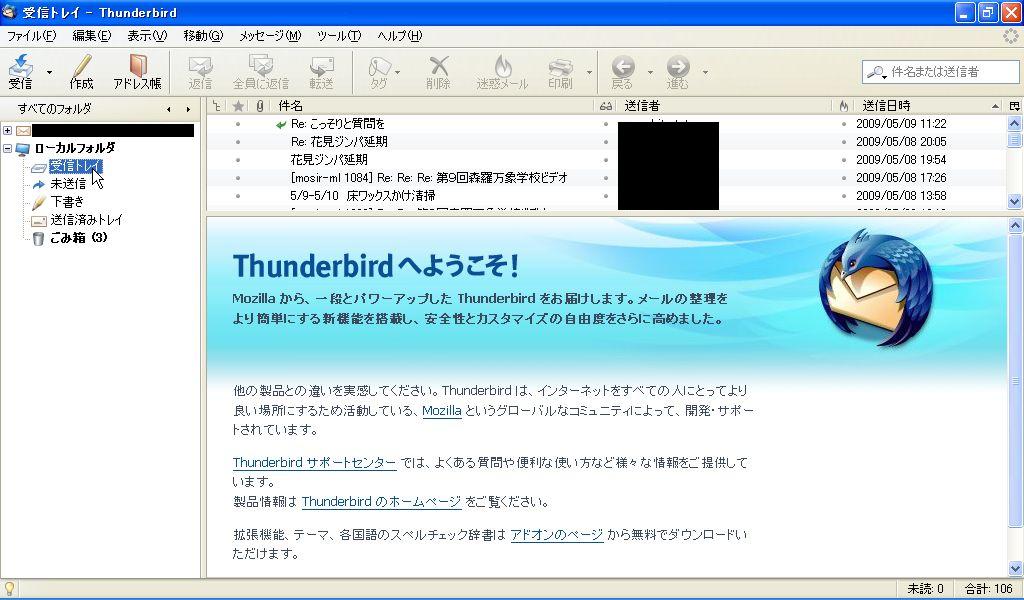Open the 編集(E) menu
The height and width of the screenshot is (600, 1024).
point(91,36)
